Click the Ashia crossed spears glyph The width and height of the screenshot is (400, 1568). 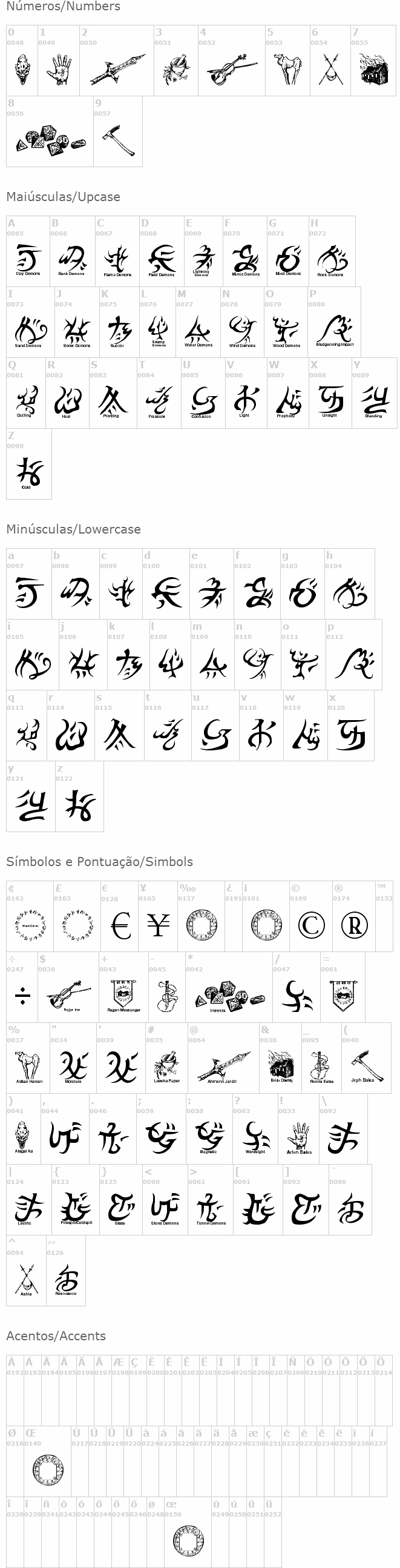26,1280
